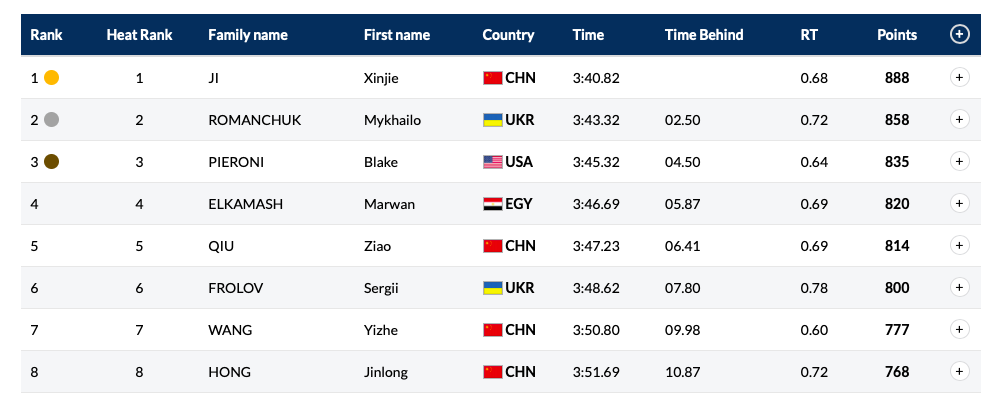
Task: Click China flag in JI row
Action: point(492,79)
